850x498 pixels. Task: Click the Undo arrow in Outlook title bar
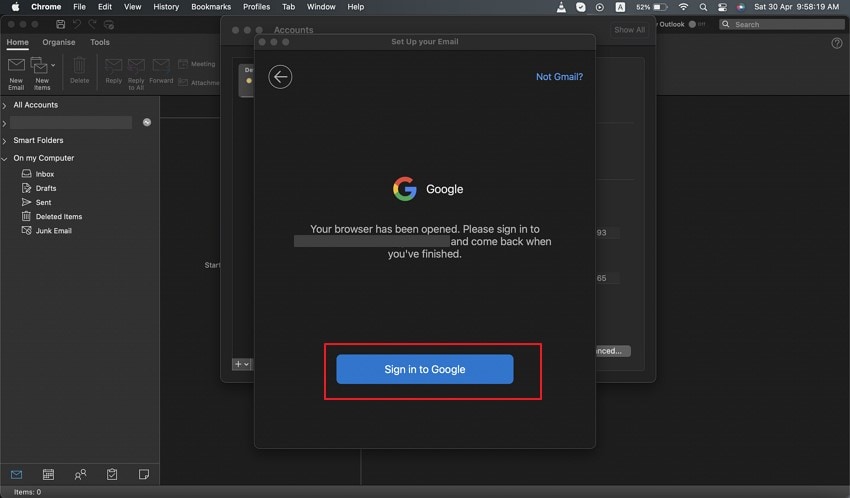76,24
